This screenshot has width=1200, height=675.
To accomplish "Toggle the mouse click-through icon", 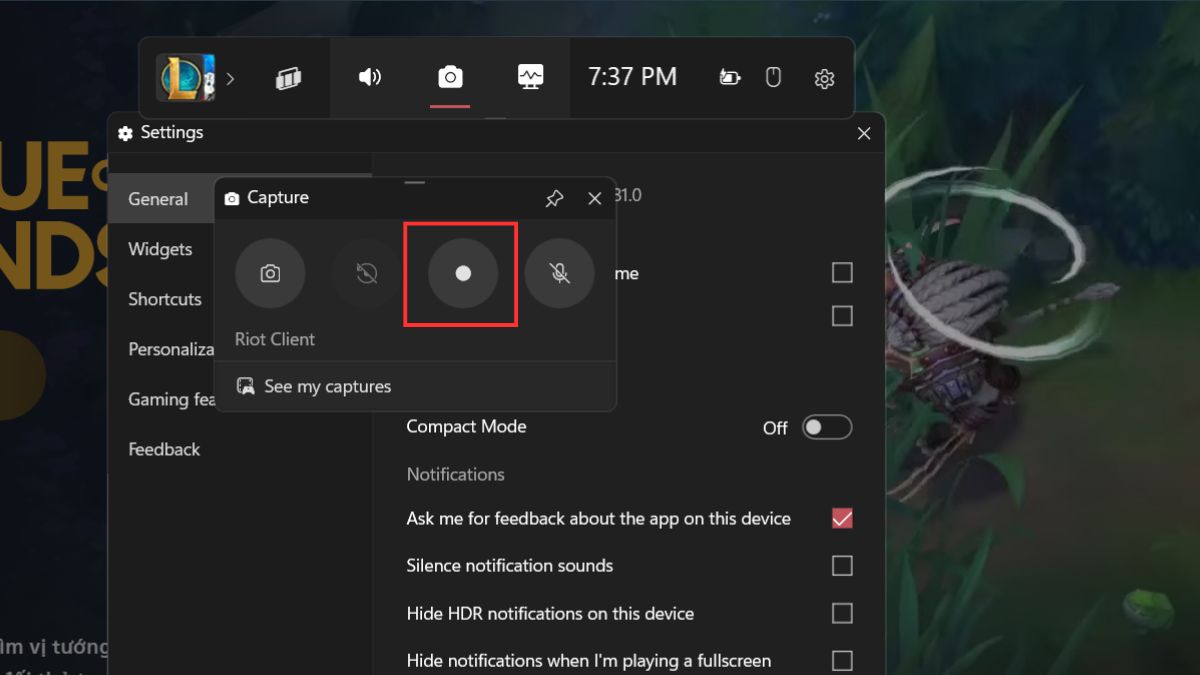I will pos(773,77).
